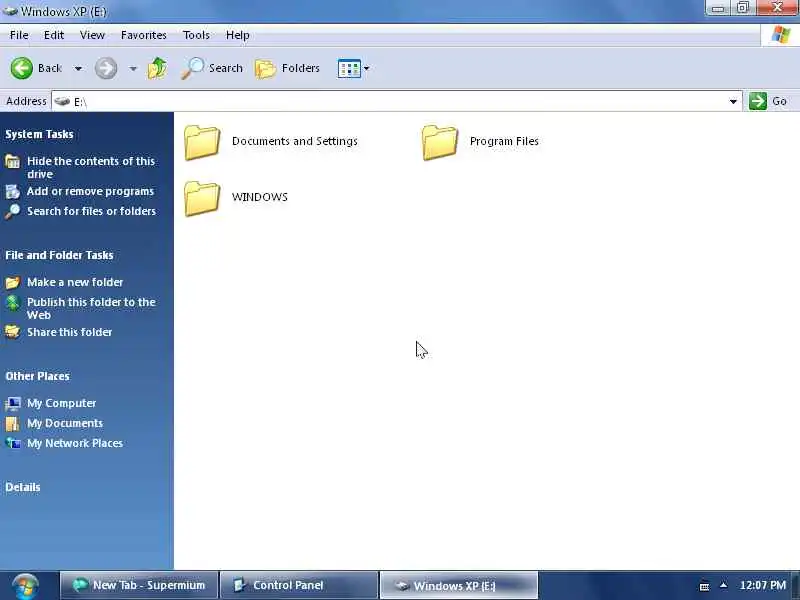Click the Documents and Settings folder name
Viewport: 800px width, 600px height.
(295, 141)
